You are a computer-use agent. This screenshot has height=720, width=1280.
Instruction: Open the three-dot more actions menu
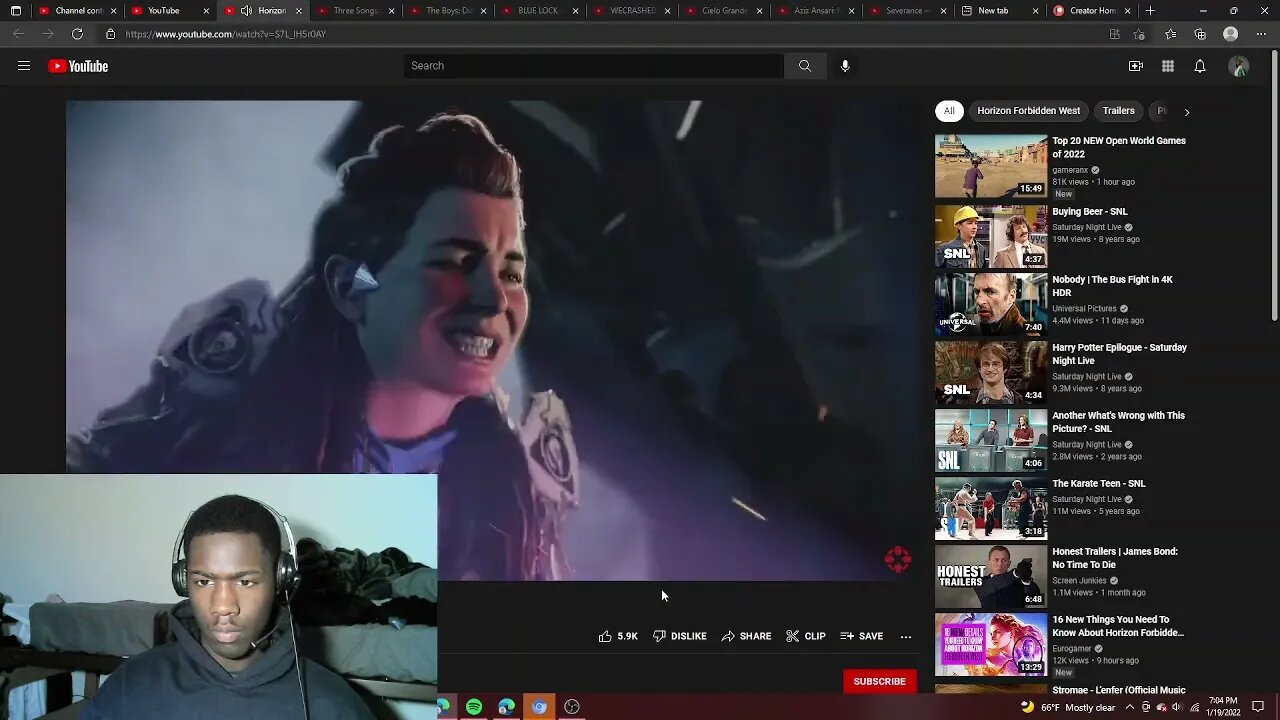pos(905,636)
